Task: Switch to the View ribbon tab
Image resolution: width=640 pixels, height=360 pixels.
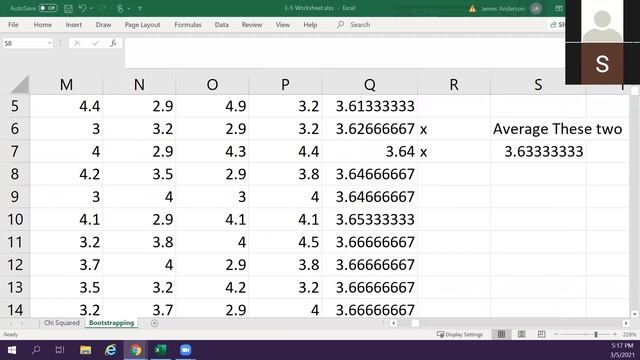Action: tap(282, 25)
